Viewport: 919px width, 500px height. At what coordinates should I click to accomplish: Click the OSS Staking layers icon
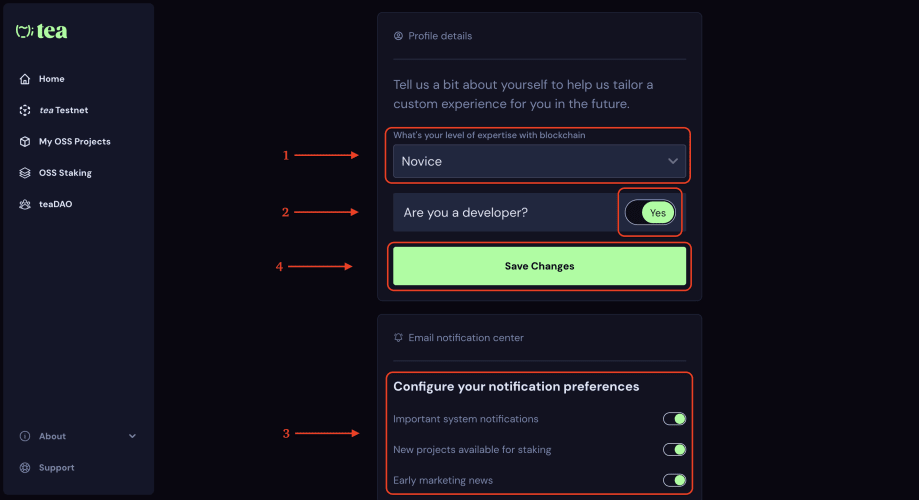coord(25,173)
